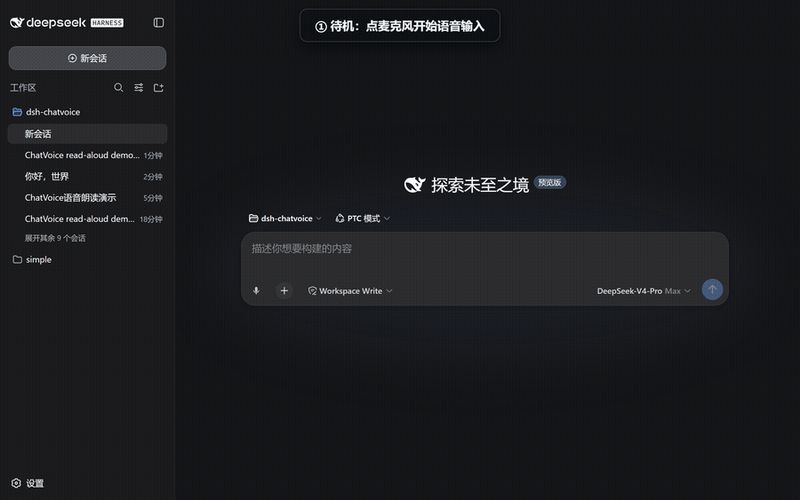This screenshot has height=500, width=800.
Task: Click the 探索未至之境 heading
Action: pos(480,185)
